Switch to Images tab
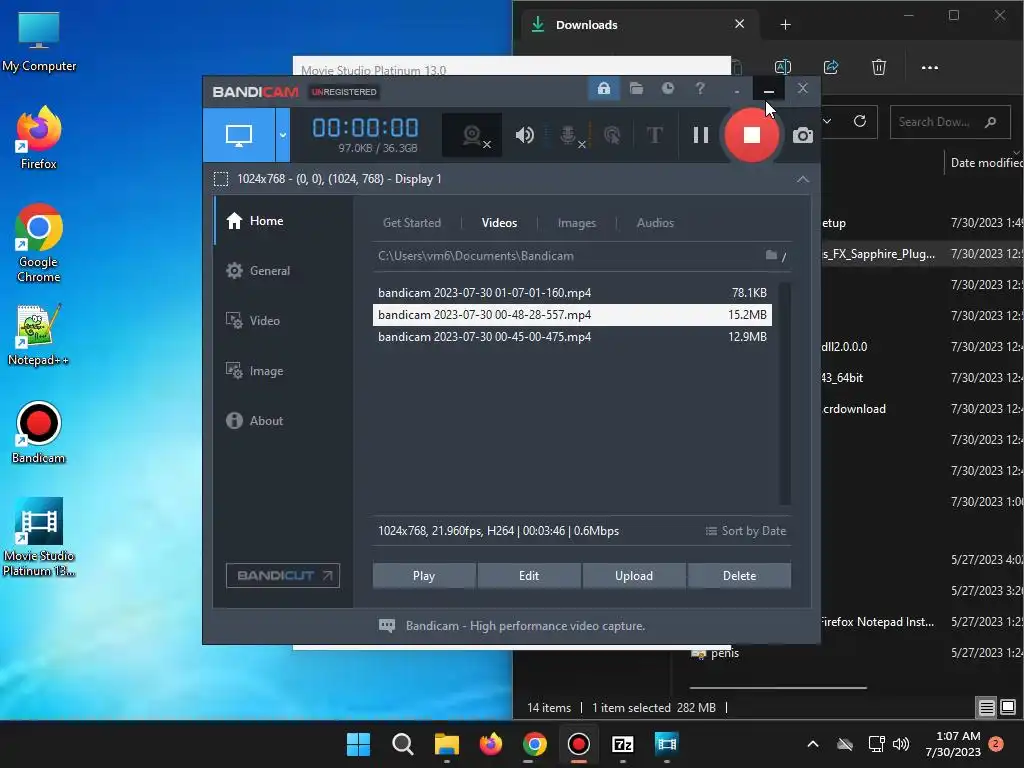The width and height of the screenshot is (1024, 768). [x=577, y=223]
